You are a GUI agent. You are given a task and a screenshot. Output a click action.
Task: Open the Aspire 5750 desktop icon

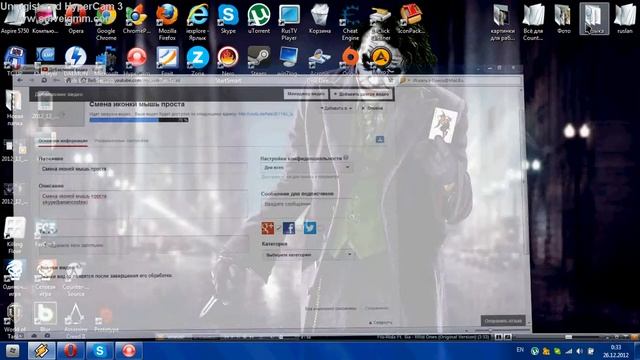[x=15, y=19]
